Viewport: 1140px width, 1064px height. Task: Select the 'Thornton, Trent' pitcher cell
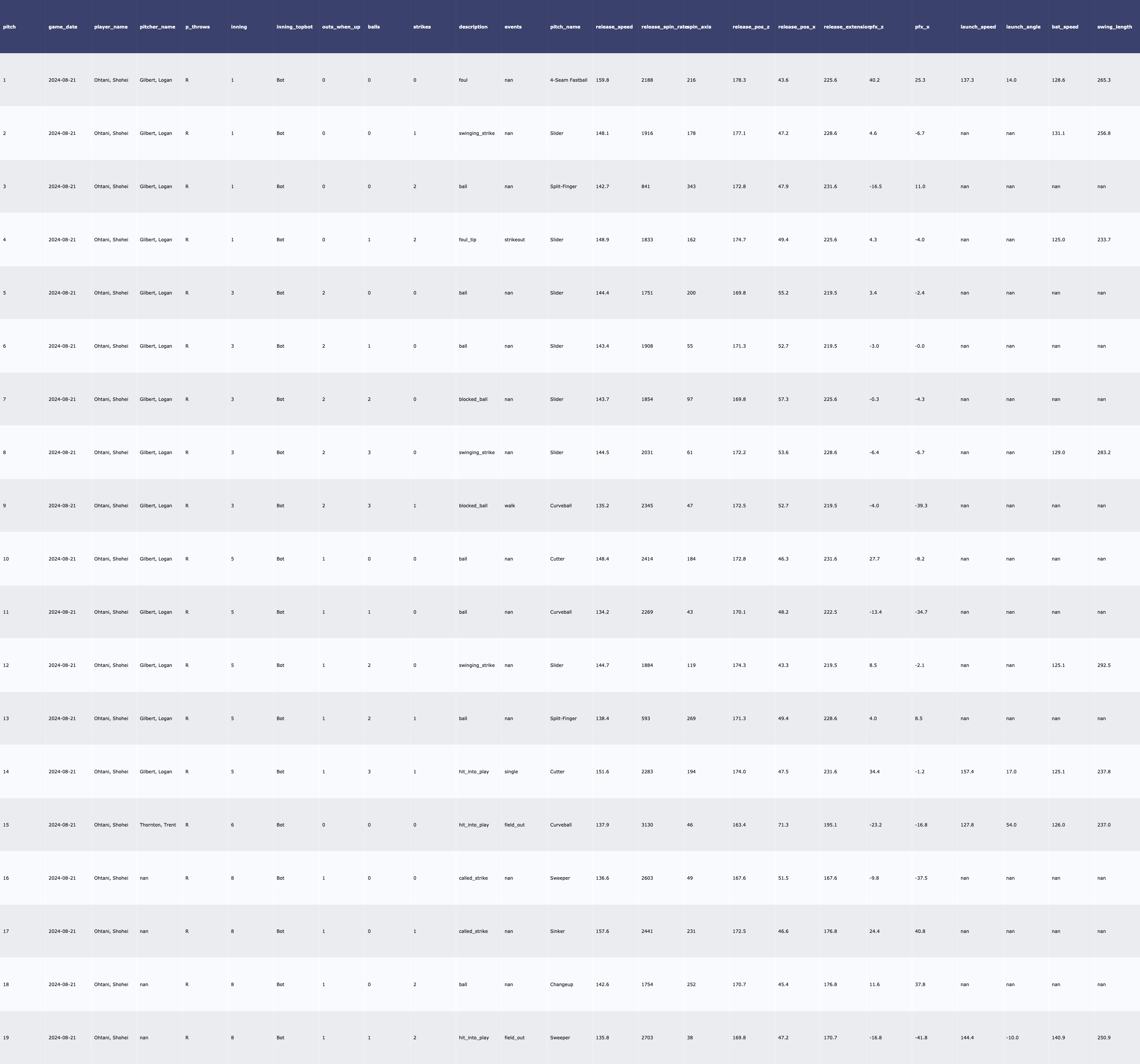pos(158,825)
